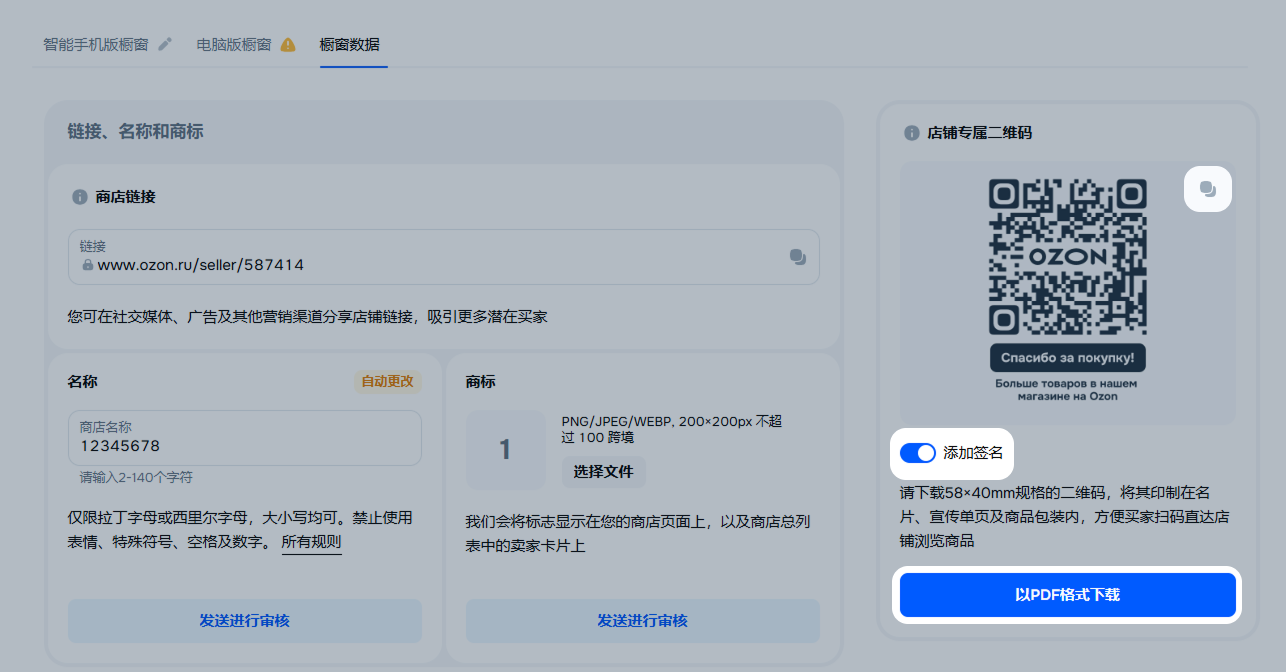
Task: Click the warning icon beside 电脑版橱窗
Action: [x=288, y=45]
